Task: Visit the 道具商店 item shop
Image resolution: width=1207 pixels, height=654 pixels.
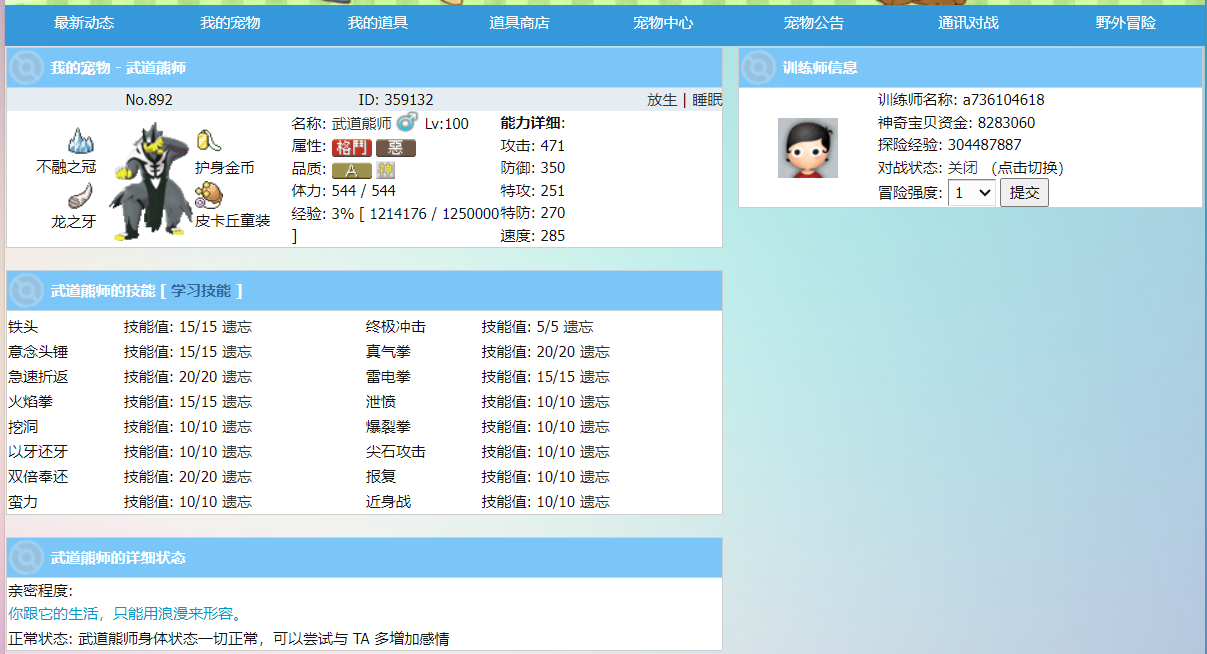Action: [x=519, y=23]
